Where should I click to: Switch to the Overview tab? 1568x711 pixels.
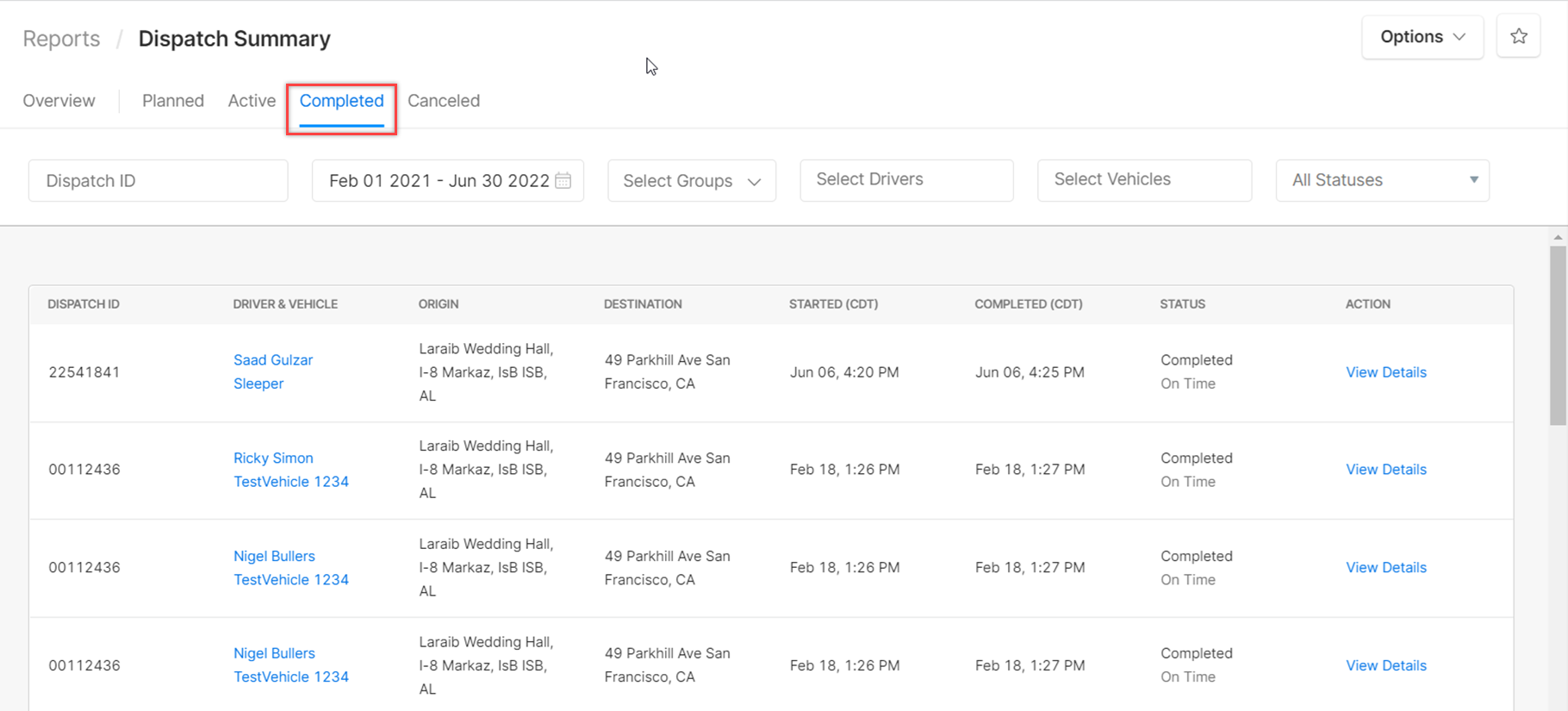pos(59,101)
